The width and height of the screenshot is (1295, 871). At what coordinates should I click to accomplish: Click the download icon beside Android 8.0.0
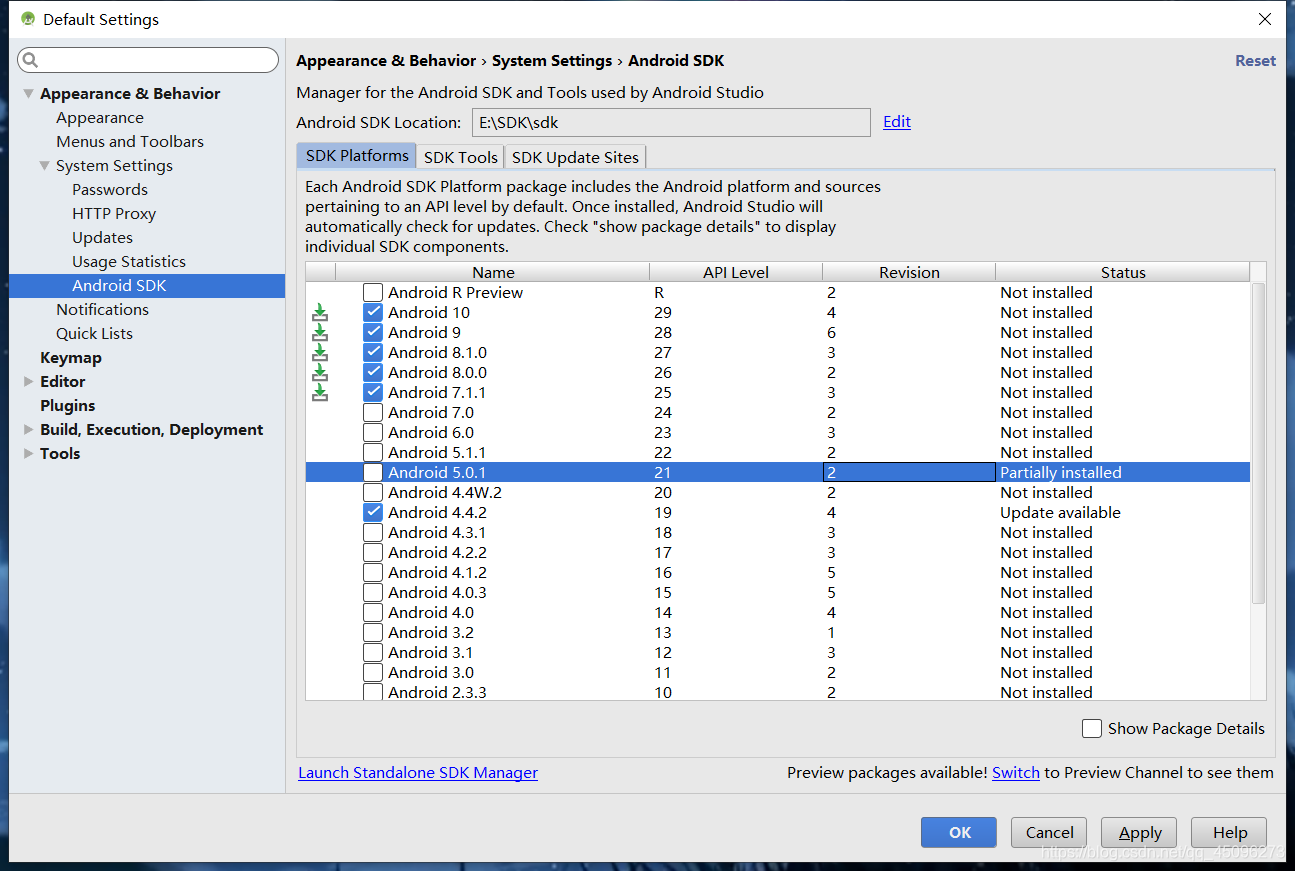click(x=320, y=372)
